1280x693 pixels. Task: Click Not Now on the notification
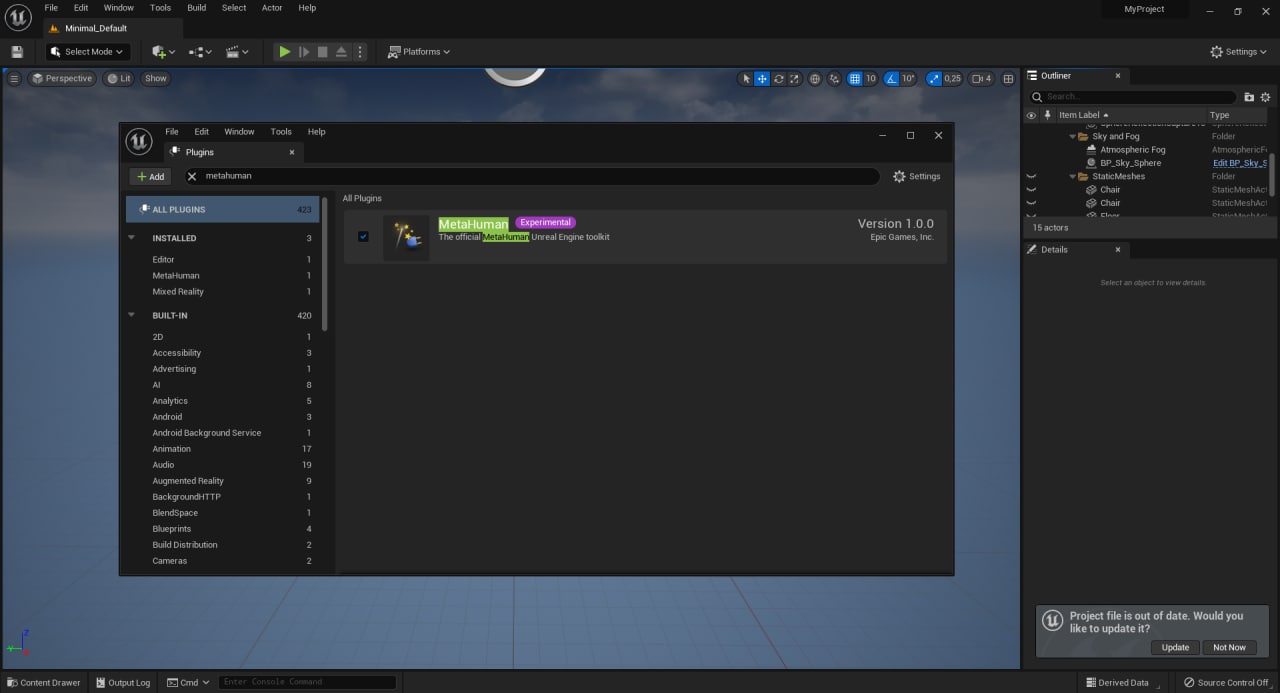tap(1229, 647)
